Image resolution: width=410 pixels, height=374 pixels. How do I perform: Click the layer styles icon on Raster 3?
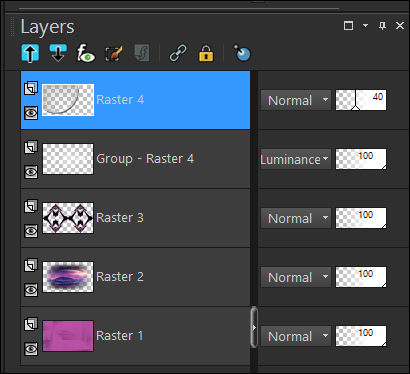click(31, 206)
